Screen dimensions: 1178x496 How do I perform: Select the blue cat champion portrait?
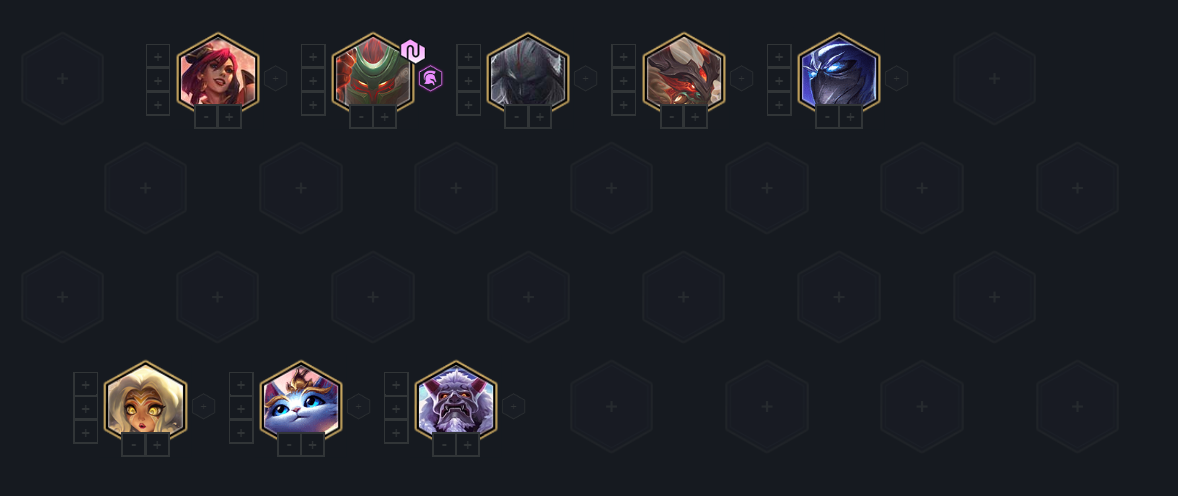301,402
